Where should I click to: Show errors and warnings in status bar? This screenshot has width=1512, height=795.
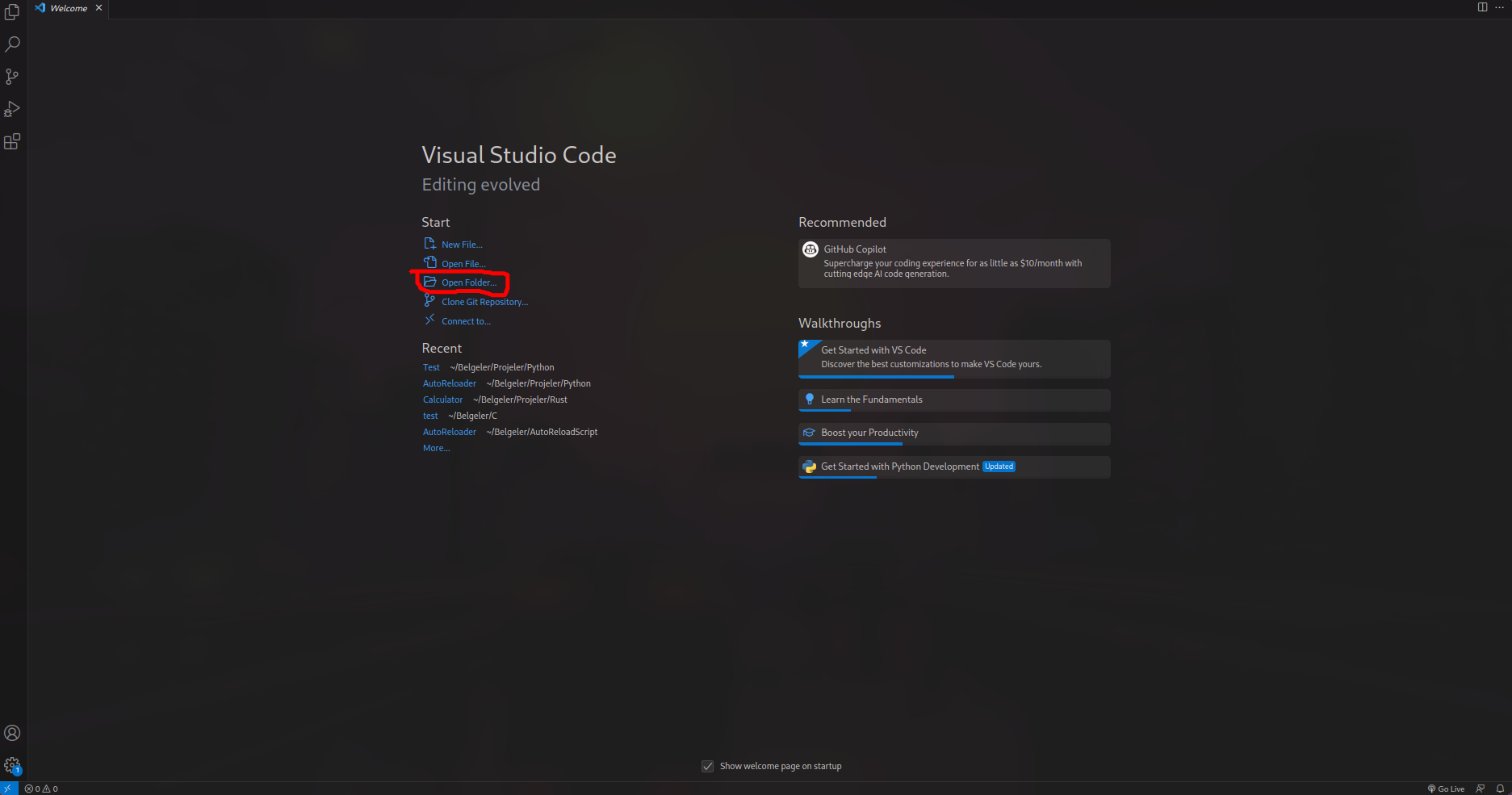coord(41,789)
